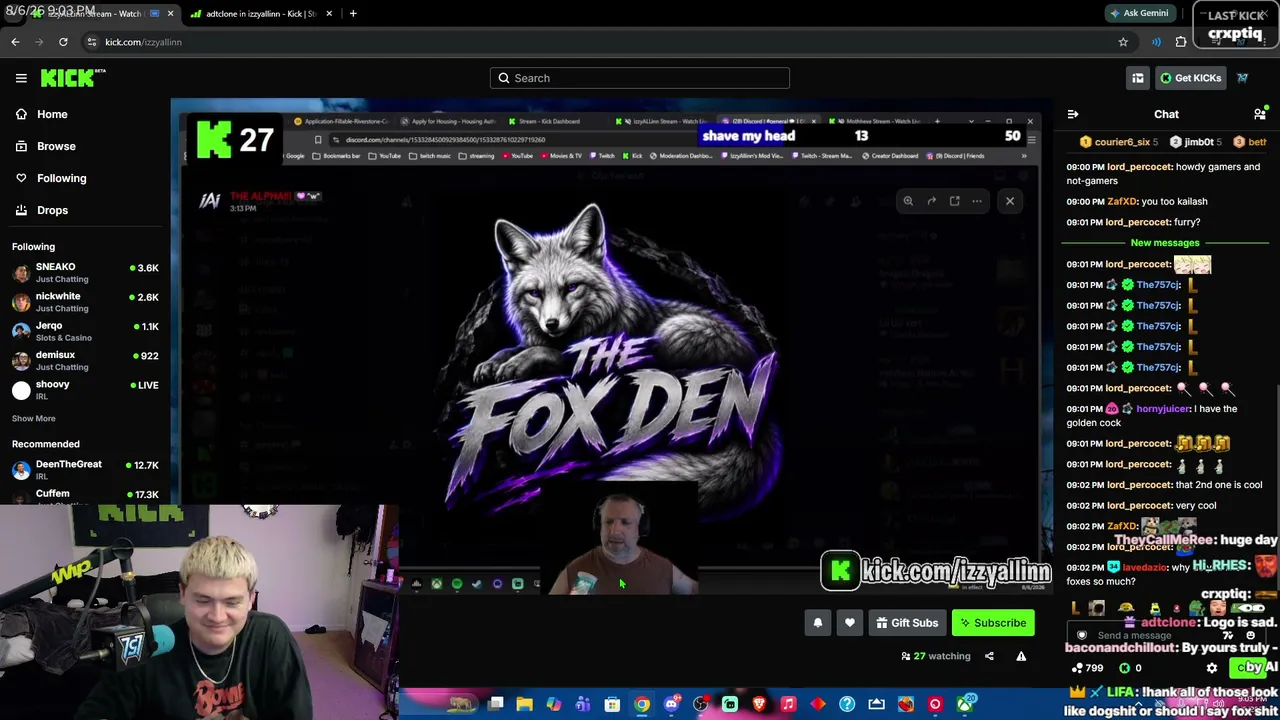Viewport: 1280px width, 720px height.
Task: Open the Kick sidebar hamburger menu
Action: click(21, 78)
